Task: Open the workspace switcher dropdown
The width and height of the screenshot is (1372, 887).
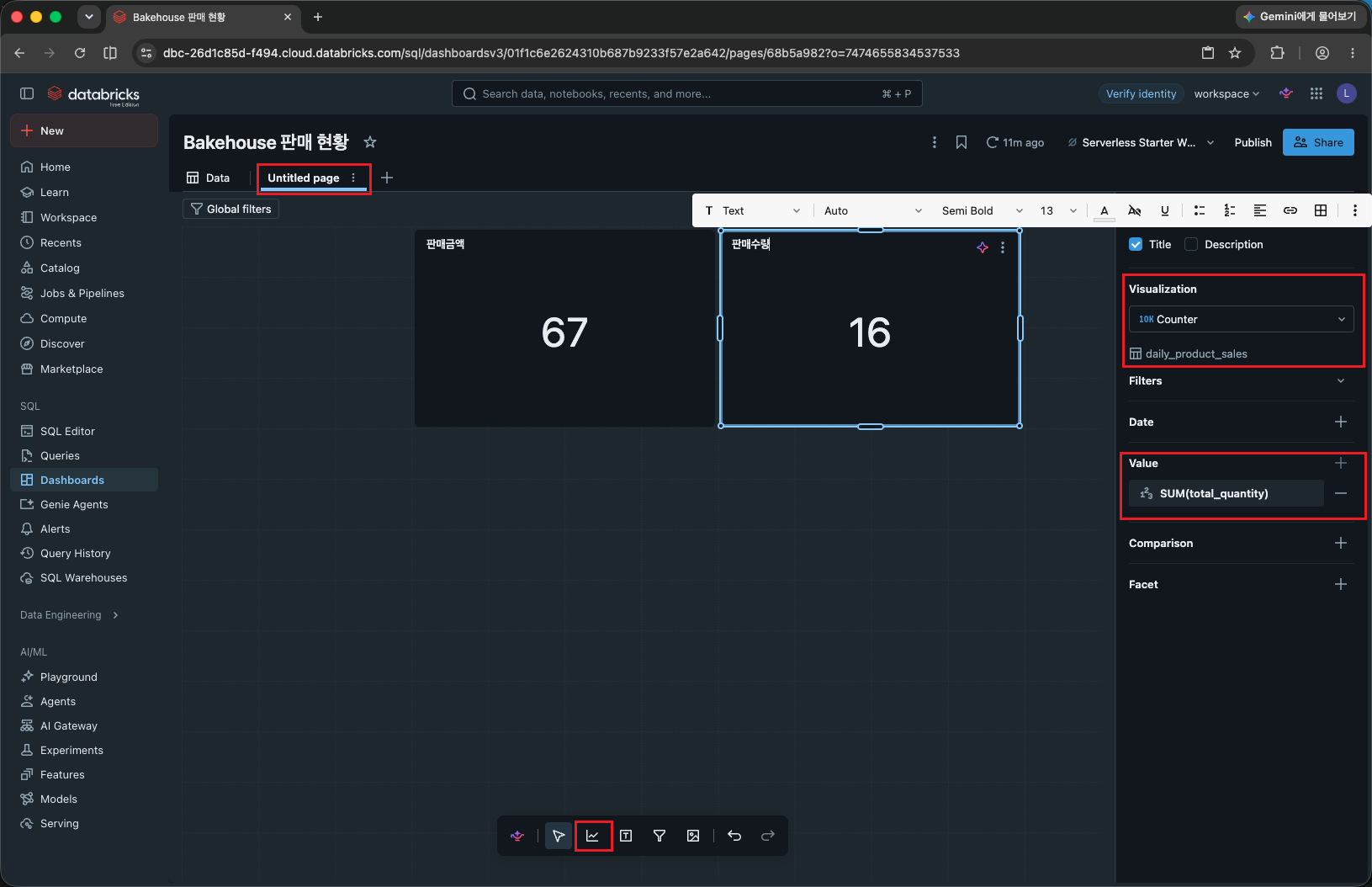Action: click(x=1226, y=93)
